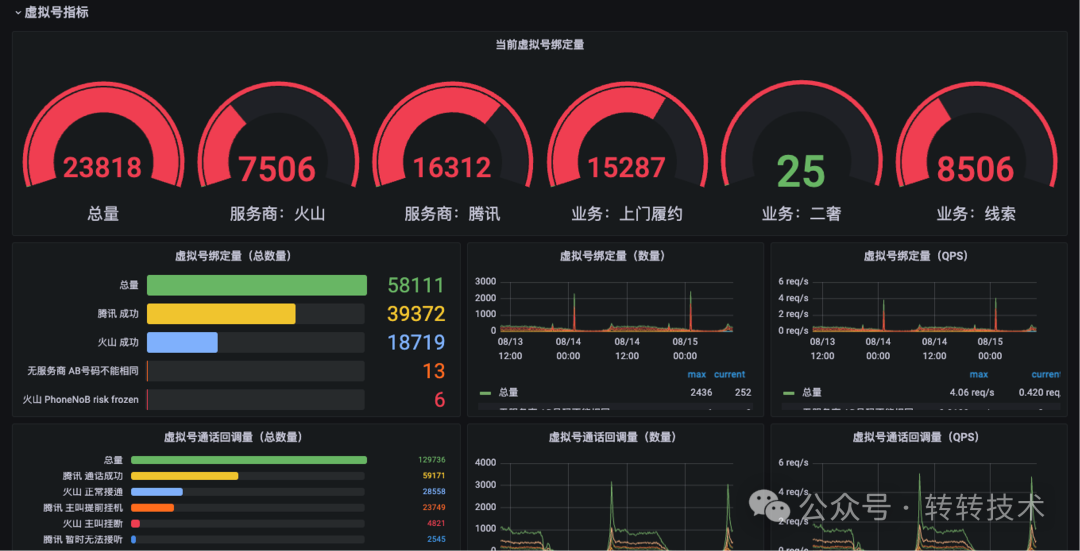
Task: Sort by current in 虚拟号绑定量(数量) legend
Action: [x=729, y=375]
